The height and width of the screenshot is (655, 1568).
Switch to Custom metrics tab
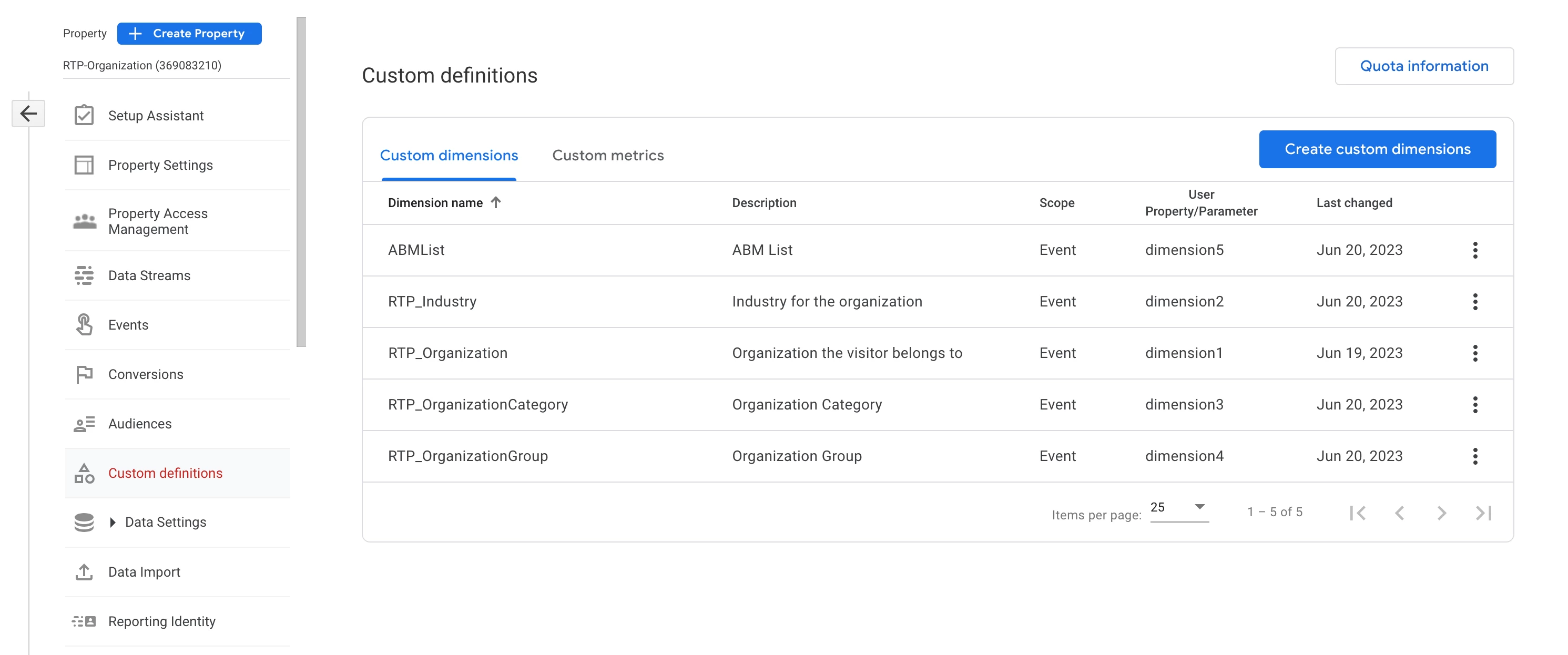pos(607,155)
